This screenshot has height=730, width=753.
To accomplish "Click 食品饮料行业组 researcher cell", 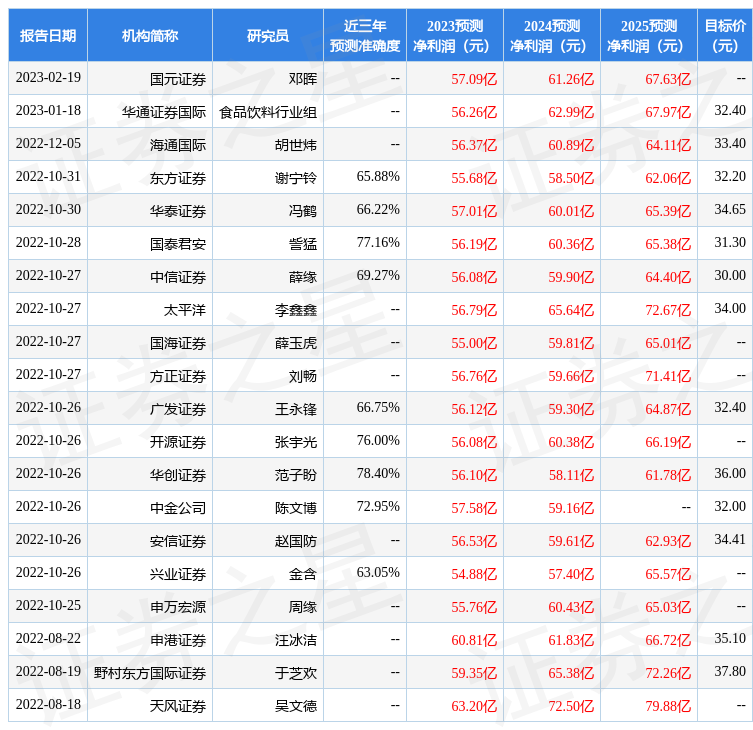I will 268,112.
